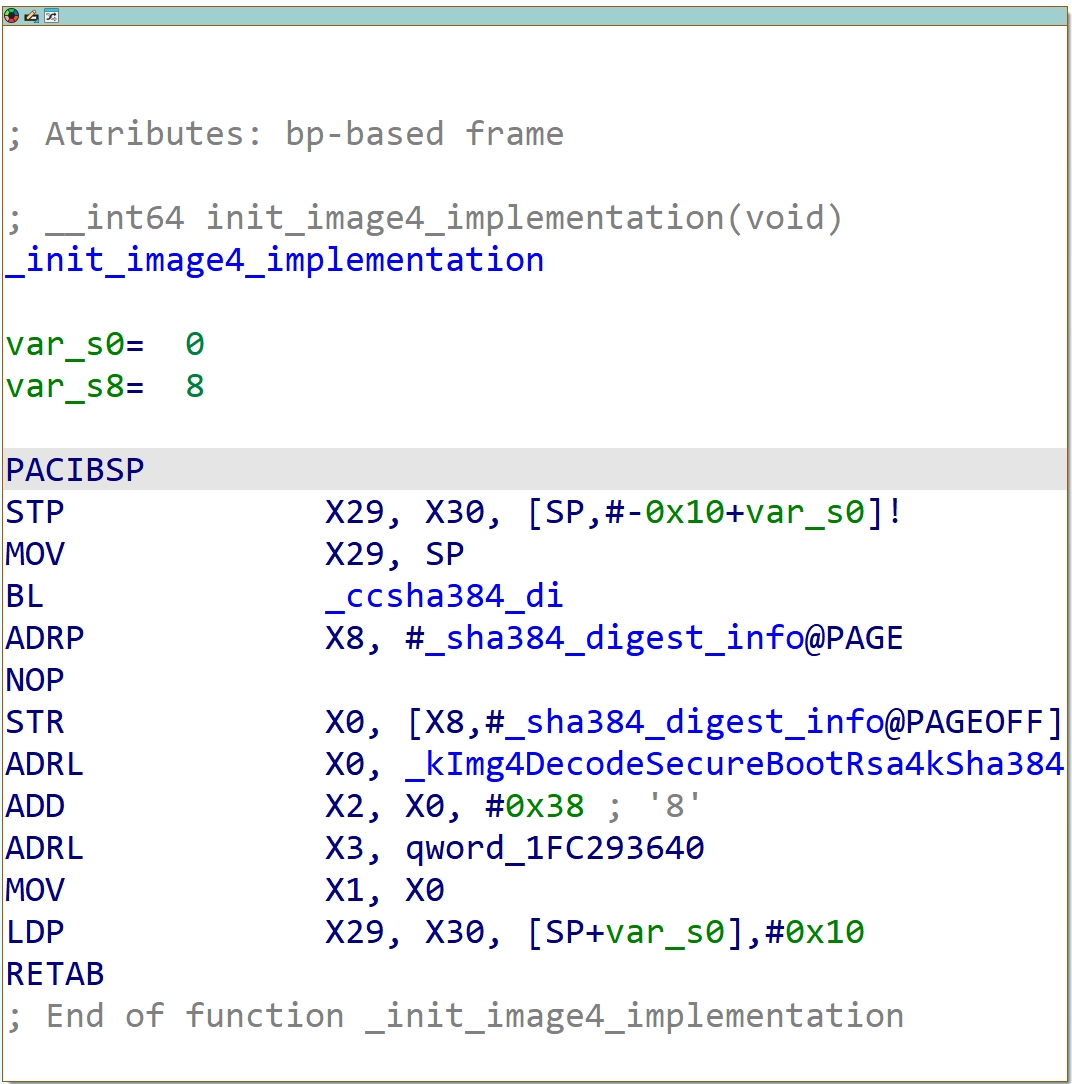Click the _init_image4_implementation function label
Image resolution: width=1072 pixels, height=1084 pixels.
(275, 260)
